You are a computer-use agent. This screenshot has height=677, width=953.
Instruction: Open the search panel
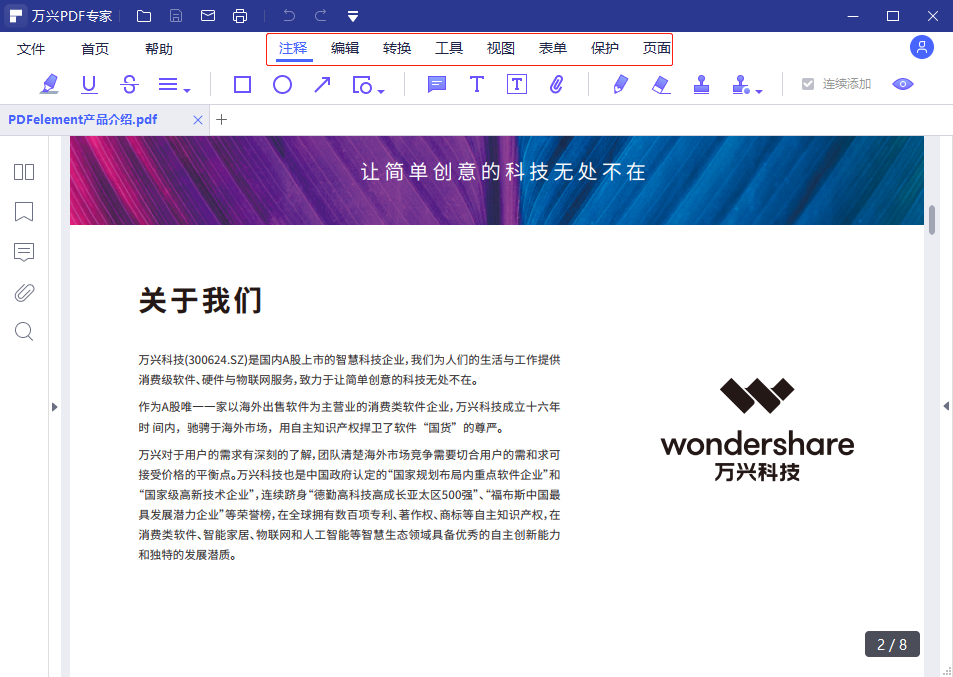click(23, 331)
